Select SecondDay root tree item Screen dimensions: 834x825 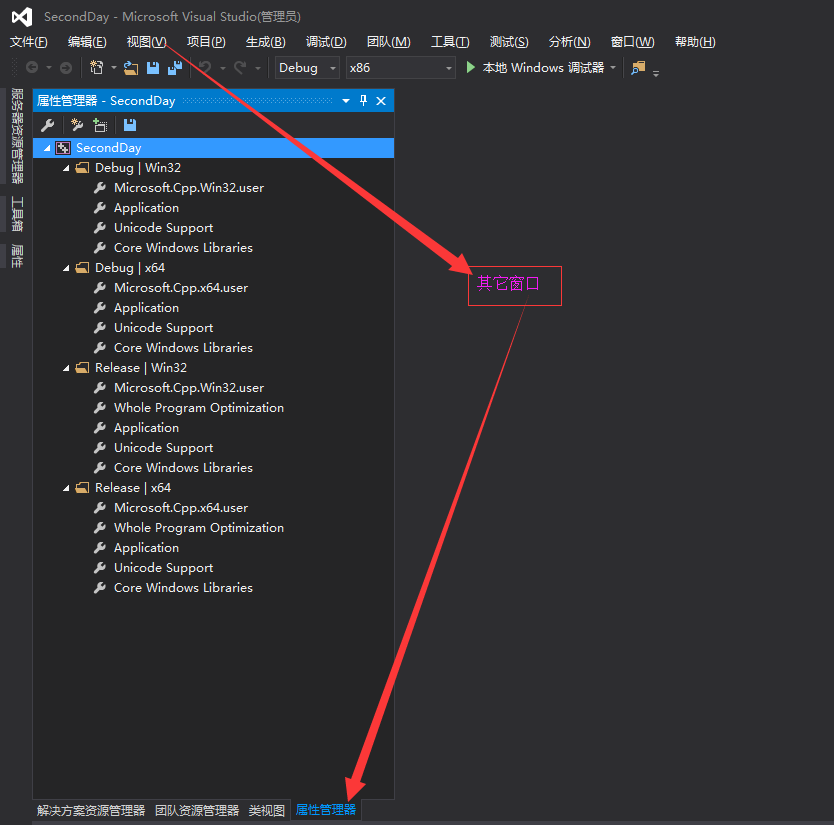point(213,148)
